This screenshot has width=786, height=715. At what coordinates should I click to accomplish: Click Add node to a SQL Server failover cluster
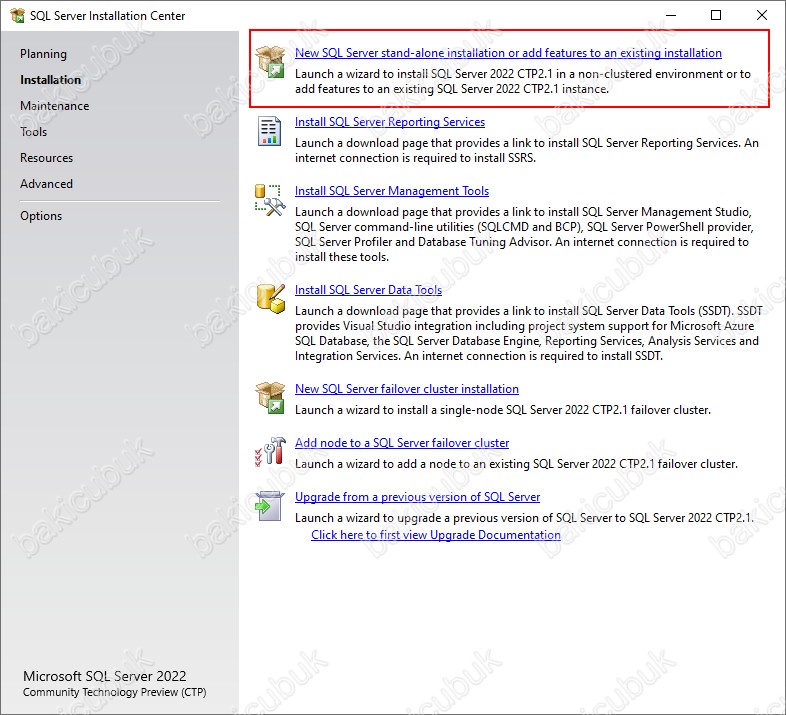tap(402, 443)
